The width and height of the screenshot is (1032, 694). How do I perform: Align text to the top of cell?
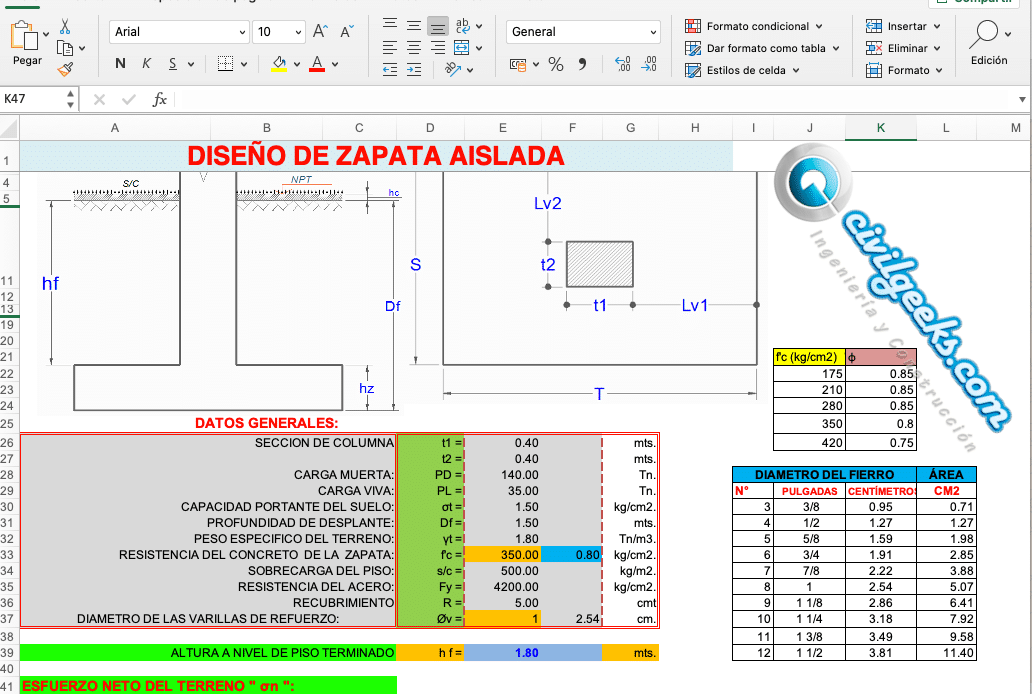pyautogui.click(x=390, y=25)
